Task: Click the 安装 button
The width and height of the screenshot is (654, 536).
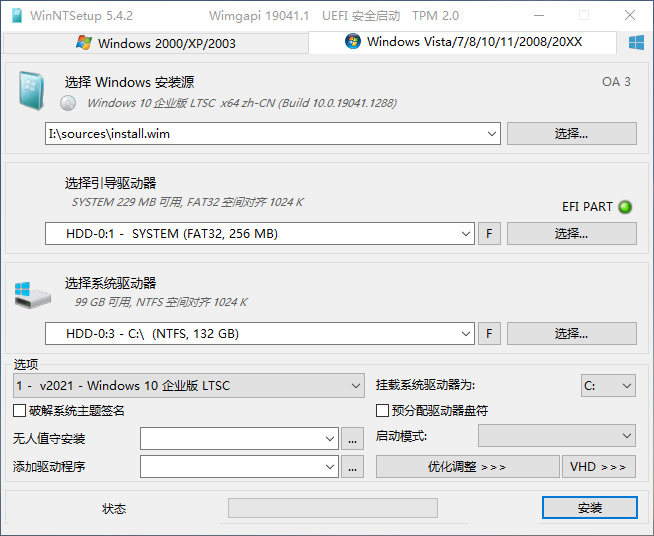Action: click(589, 508)
